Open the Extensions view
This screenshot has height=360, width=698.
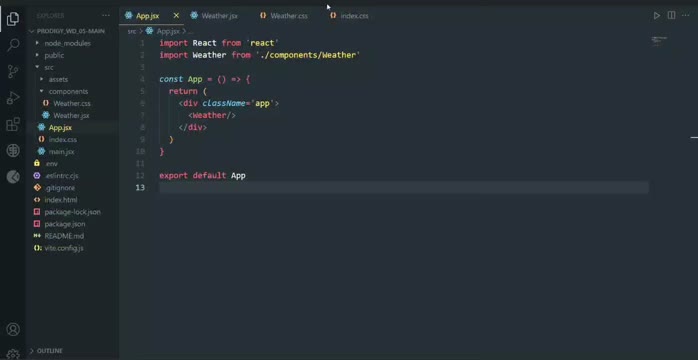13,124
